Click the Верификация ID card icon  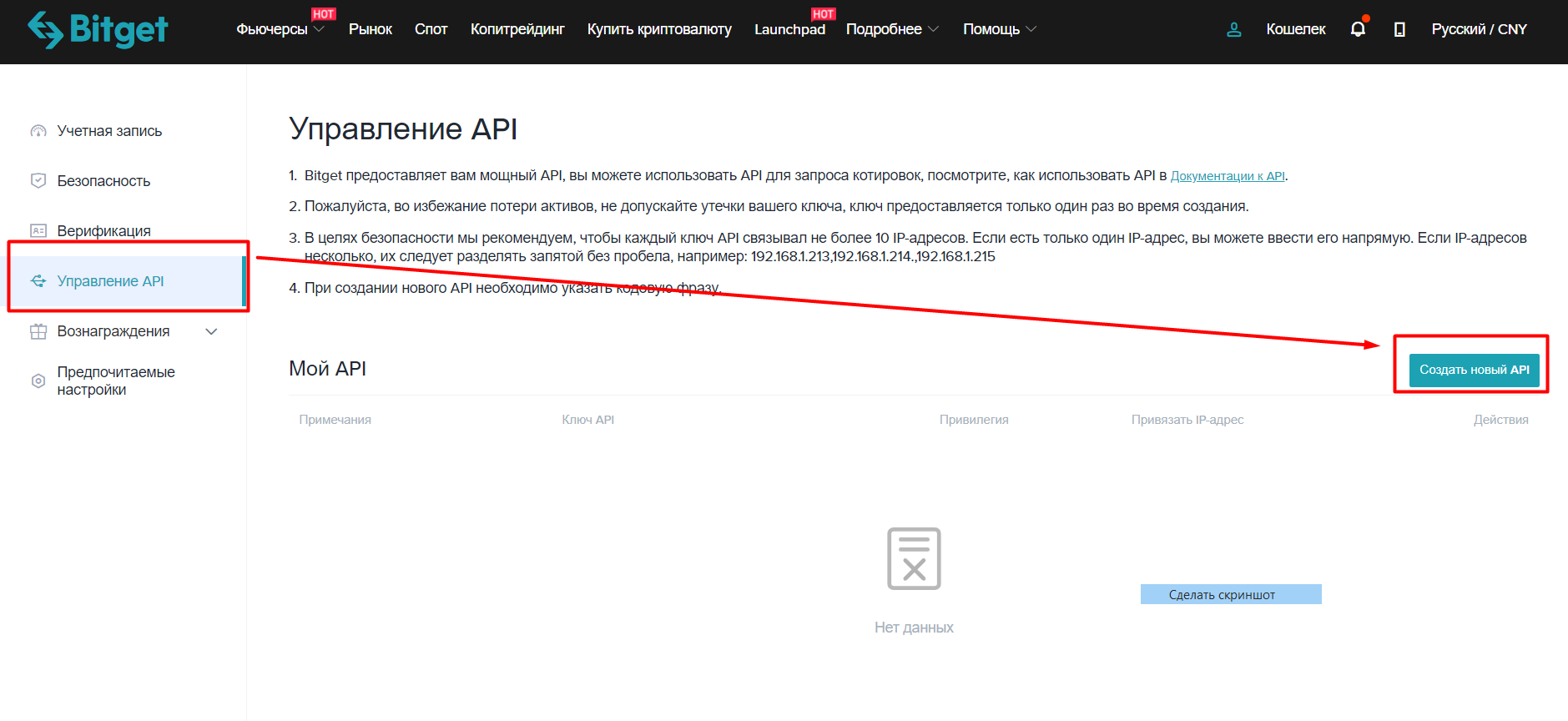38,231
